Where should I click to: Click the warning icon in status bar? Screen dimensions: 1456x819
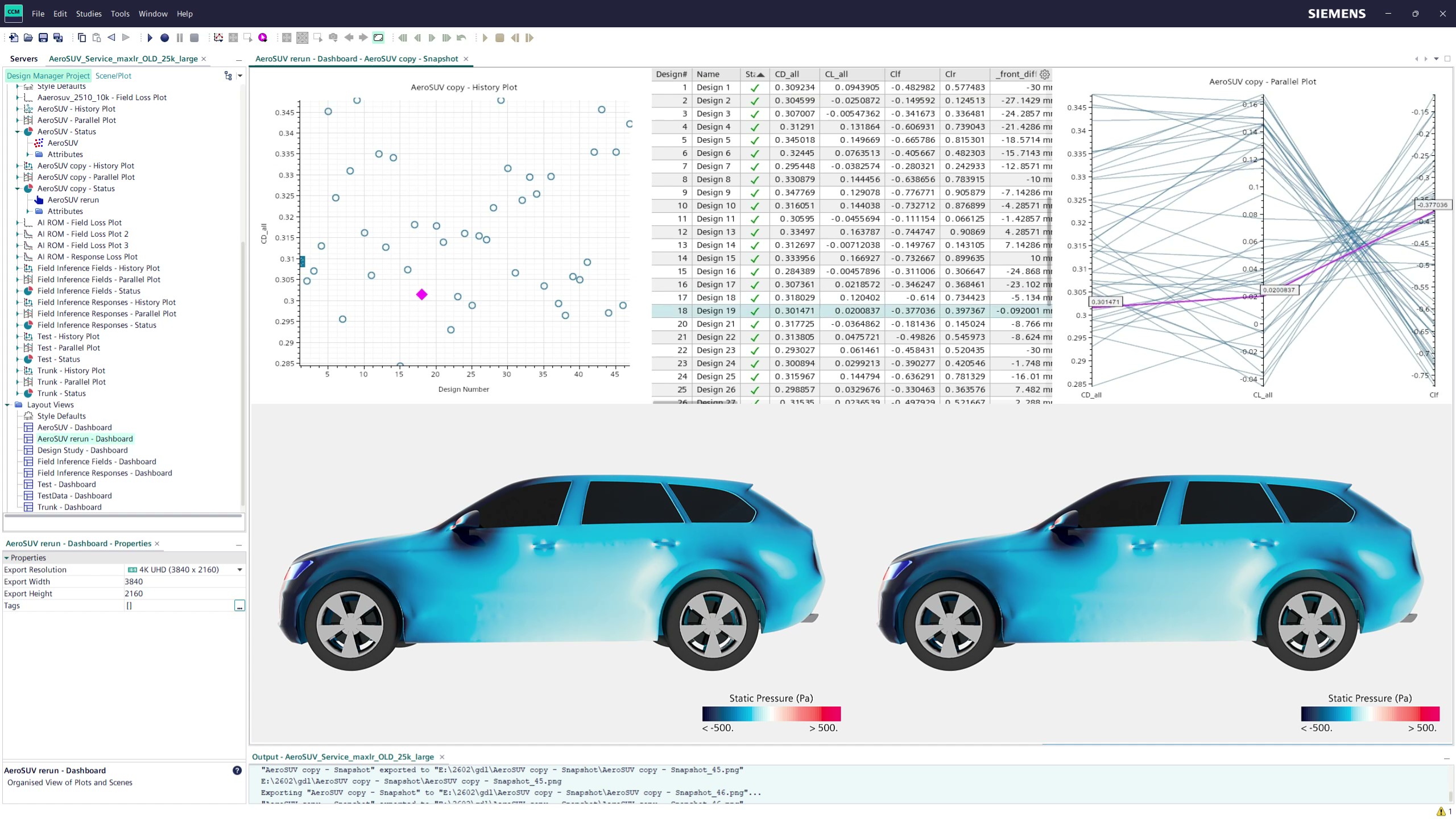coord(1441,812)
